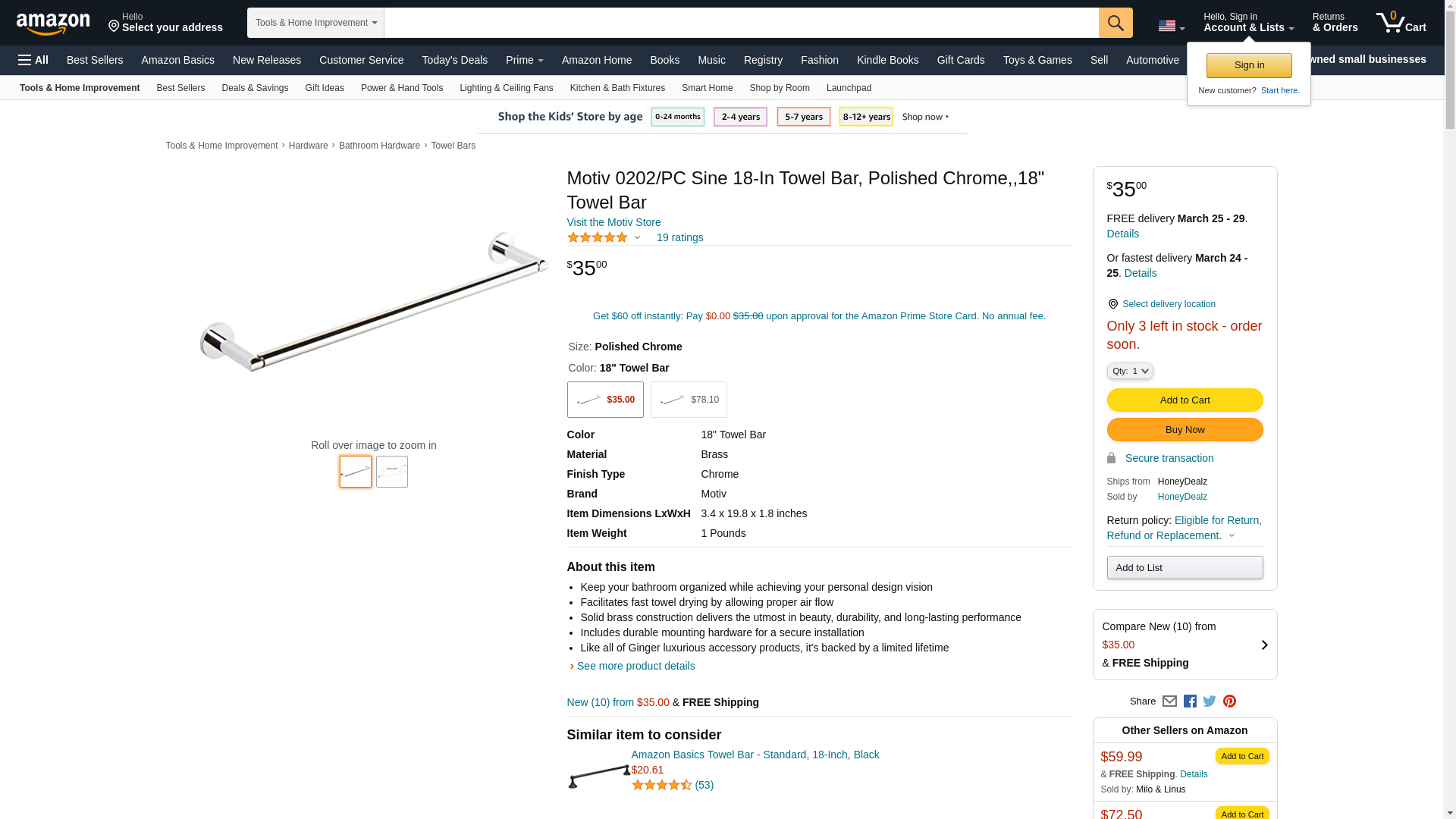Open the country flag language selector
The height and width of the screenshot is (819, 1456).
[x=1171, y=27]
